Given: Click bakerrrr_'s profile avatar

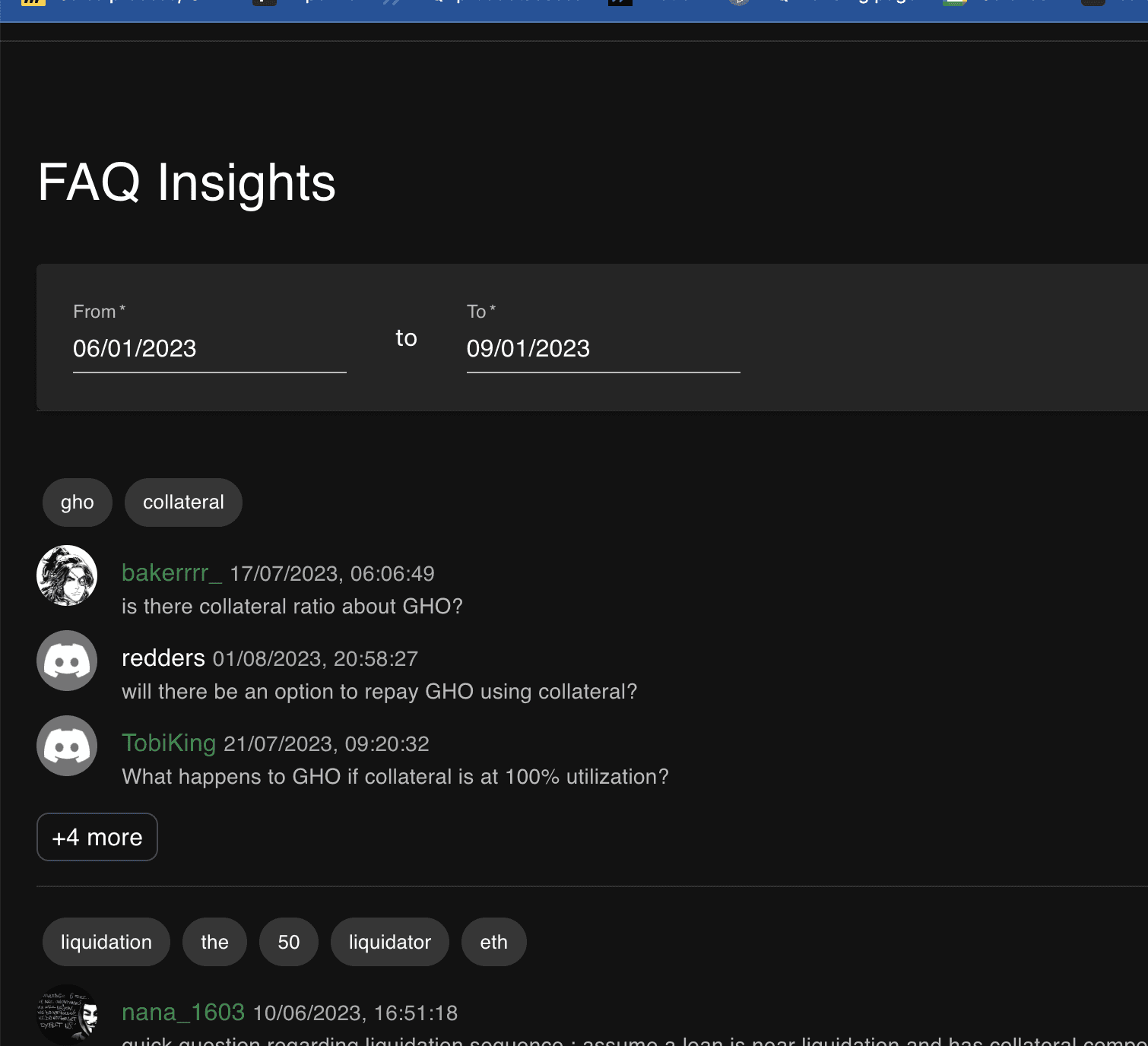Looking at the screenshot, I should pyautogui.click(x=67, y=575).
